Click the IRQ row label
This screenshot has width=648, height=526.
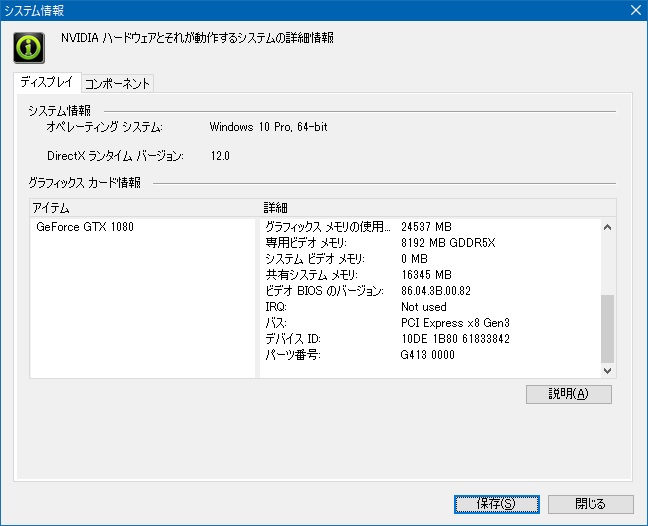tap(276, 307)
